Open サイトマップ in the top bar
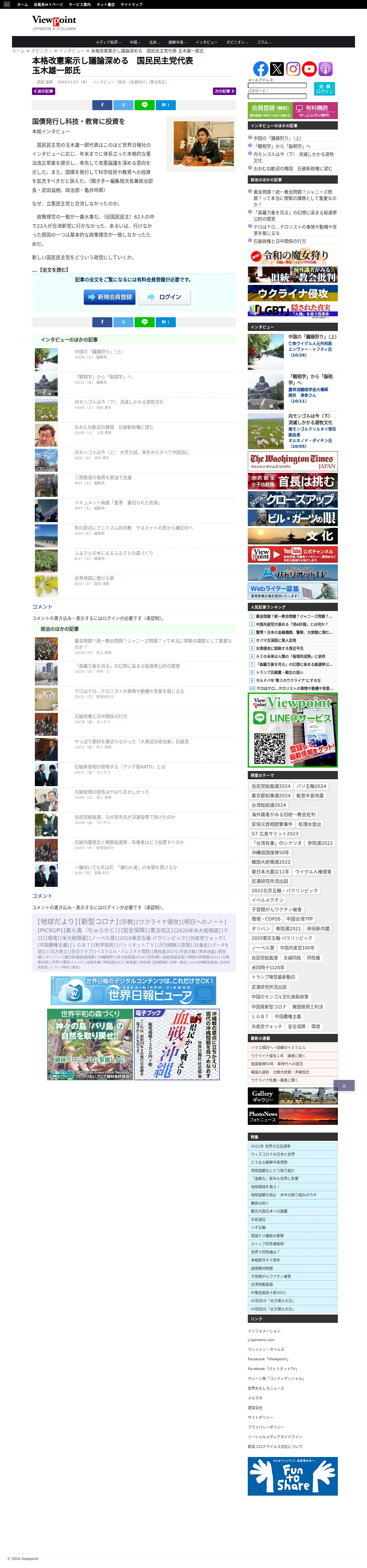 pyautogui.click(x=131, y=4)
